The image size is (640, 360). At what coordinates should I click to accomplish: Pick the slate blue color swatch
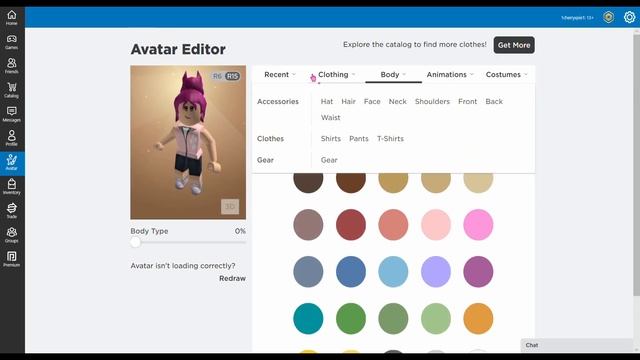(308, 272)
